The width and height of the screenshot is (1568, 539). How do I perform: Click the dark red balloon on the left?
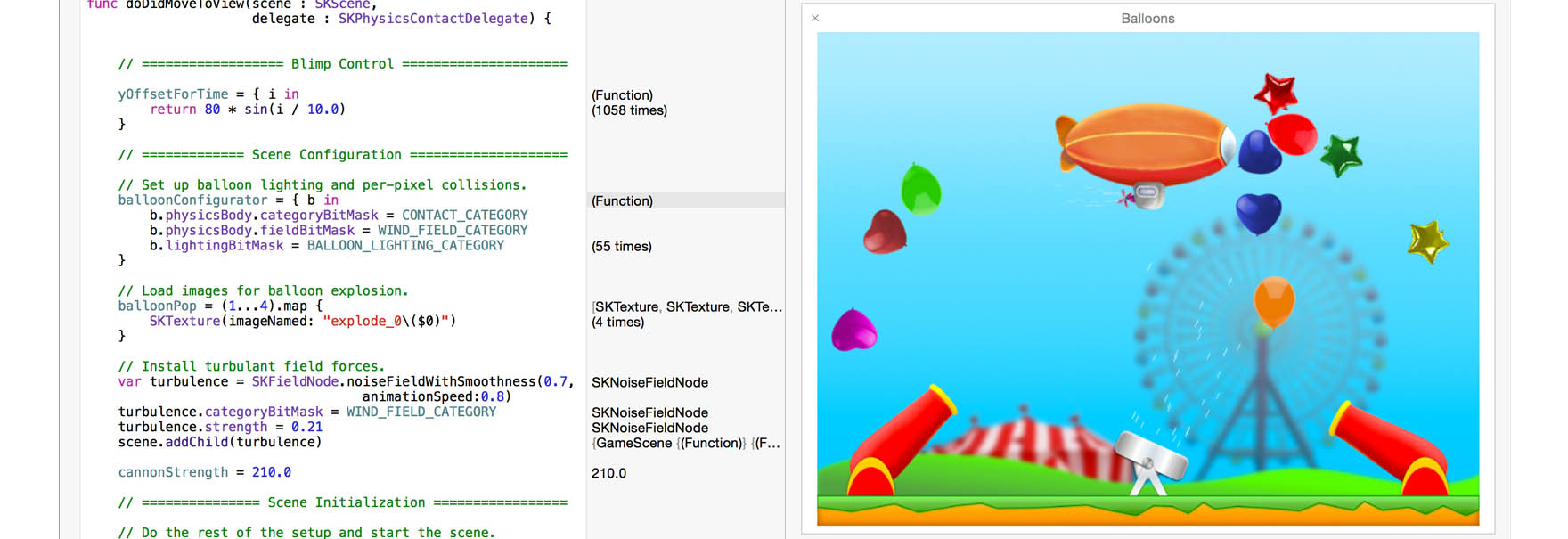coord(884,232)
